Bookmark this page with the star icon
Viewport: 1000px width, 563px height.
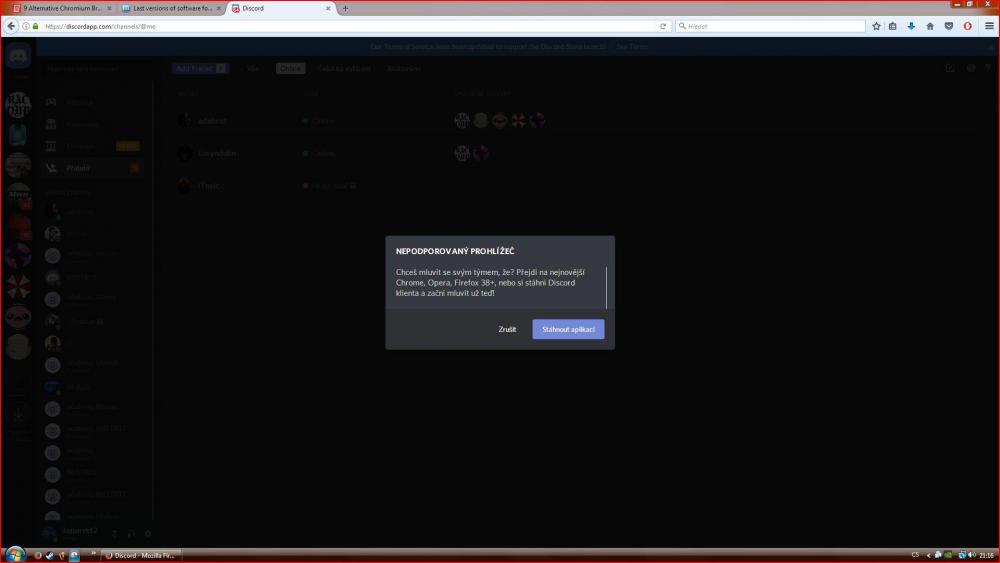pos(876,26)
